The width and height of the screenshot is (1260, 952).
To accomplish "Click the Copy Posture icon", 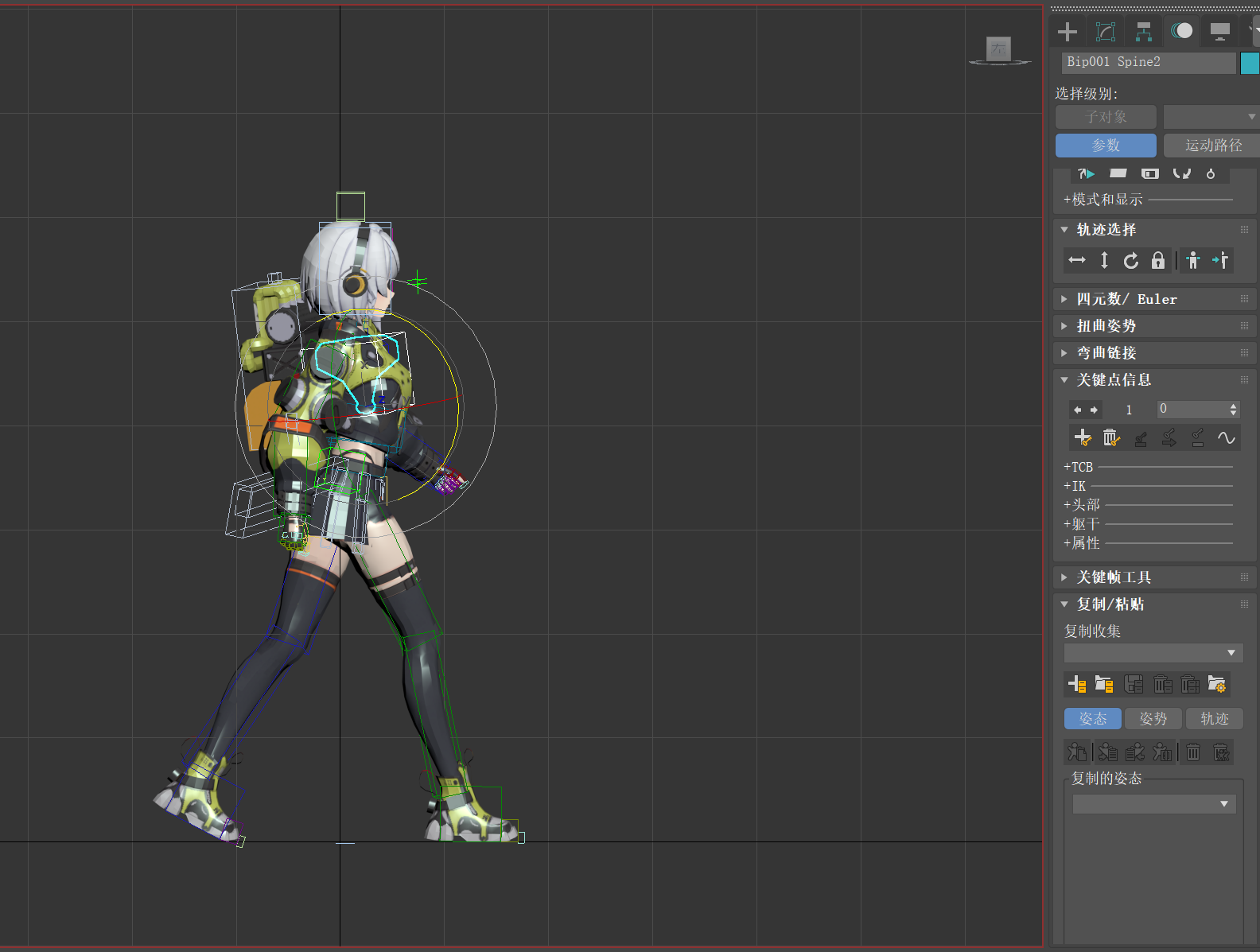I will click(x=1077, y=752).
